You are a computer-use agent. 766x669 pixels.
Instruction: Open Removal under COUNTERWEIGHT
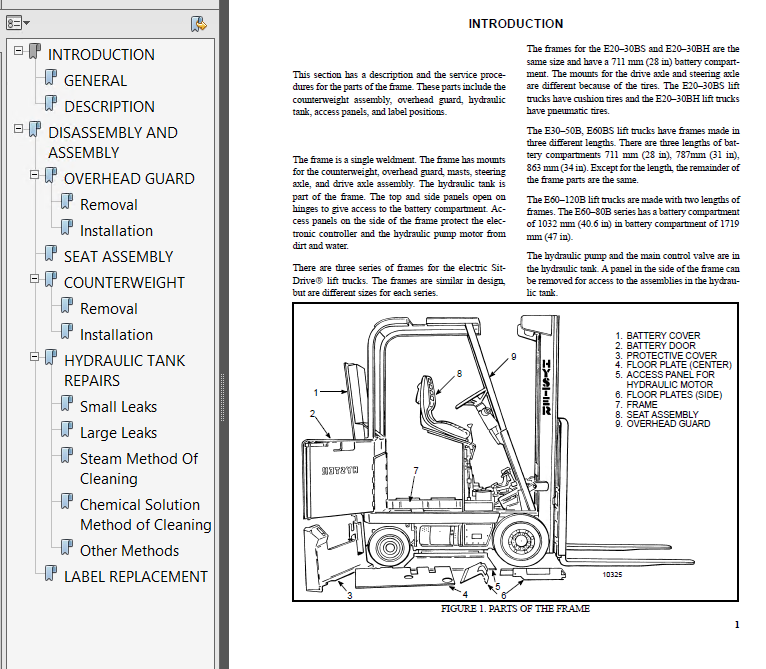(x=108, y=309)
